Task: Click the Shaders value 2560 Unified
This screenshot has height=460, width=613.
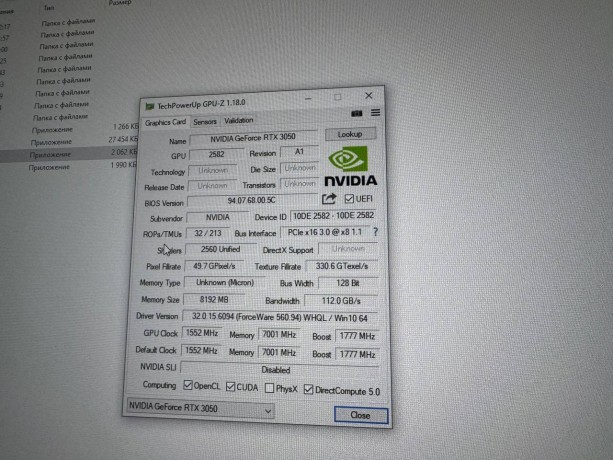Action: click(220, 249)
